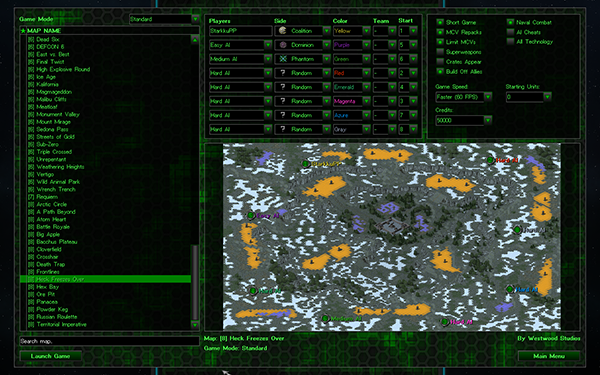The image size is (600, 375).
Task: Click the Medium AI start marker on map
Action: (x=325, y=318)
